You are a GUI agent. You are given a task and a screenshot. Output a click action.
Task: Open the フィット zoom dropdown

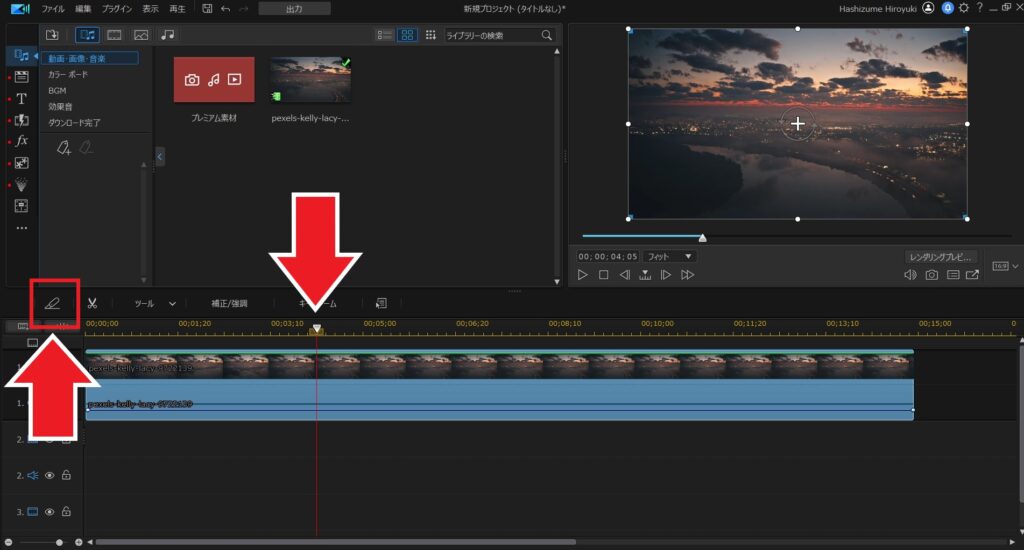pos(668,256)
